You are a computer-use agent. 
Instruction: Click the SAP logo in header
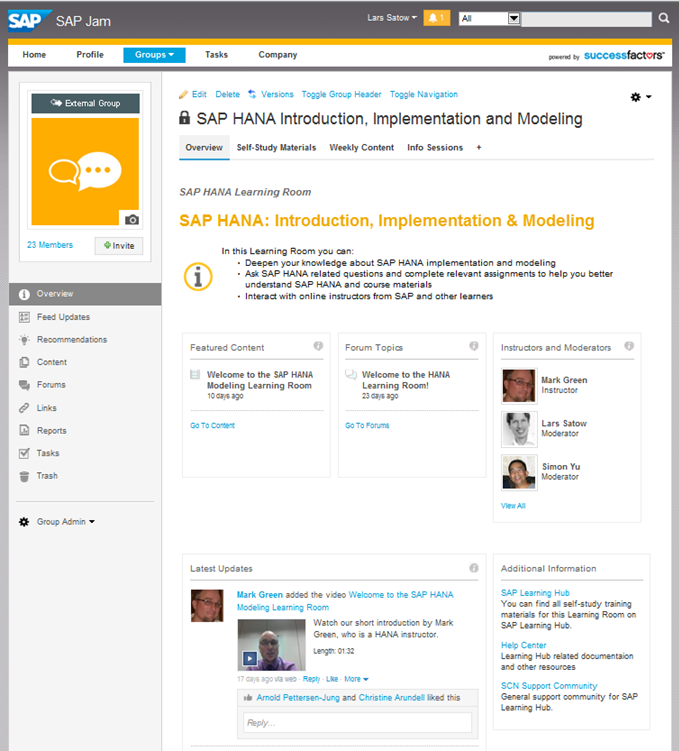(29, 21)
